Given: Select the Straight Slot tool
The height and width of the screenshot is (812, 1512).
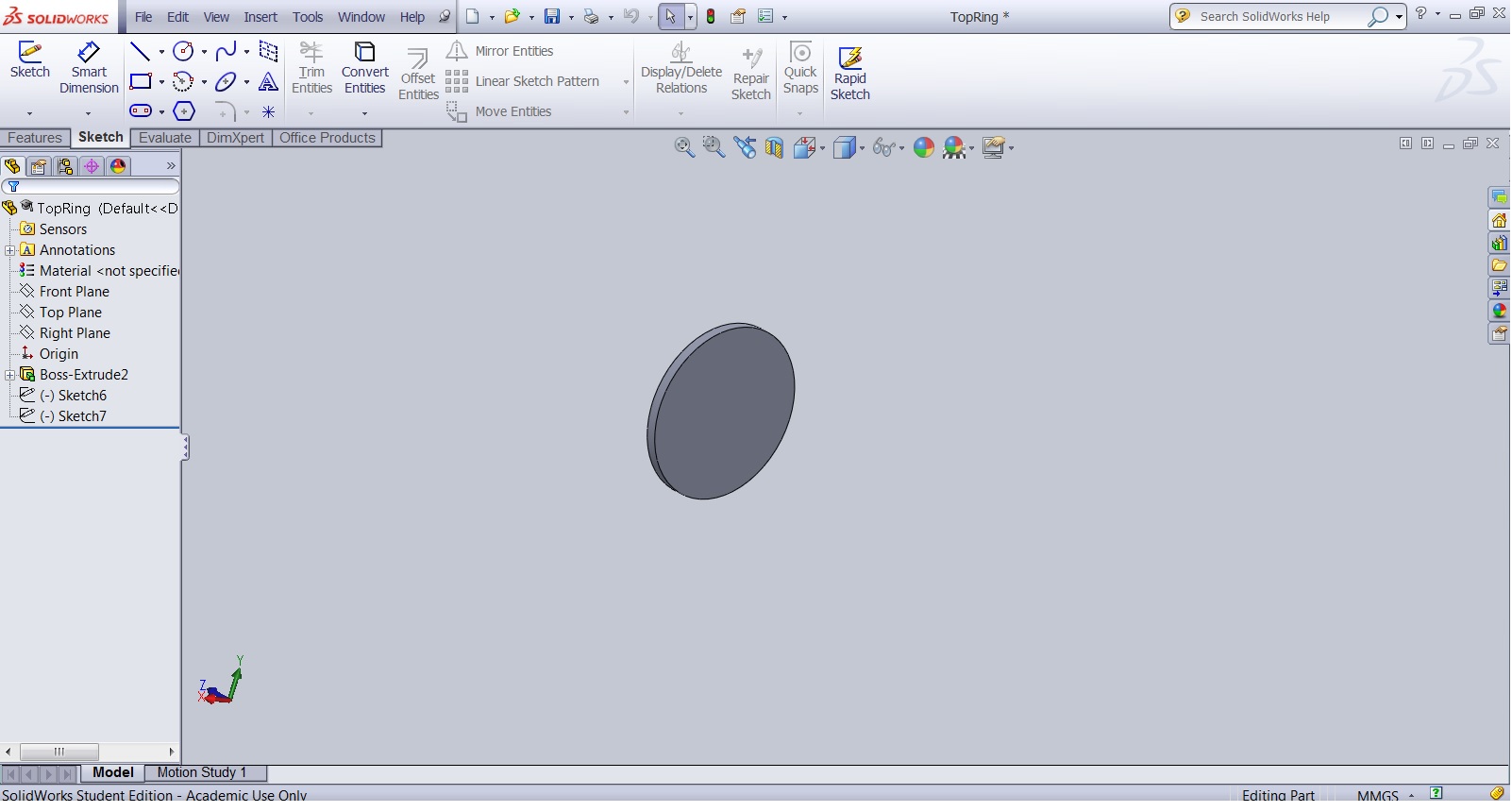Looking at the screenshot, I should tap(141, 111).
